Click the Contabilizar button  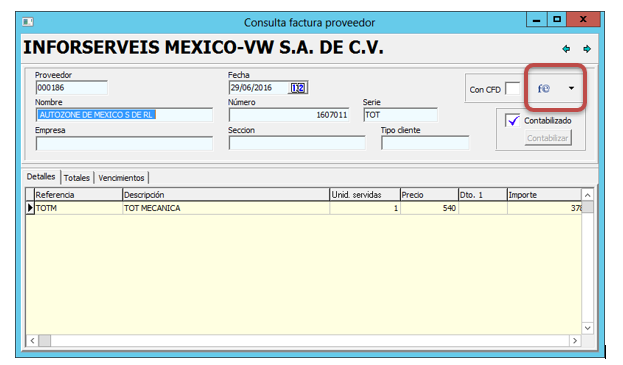click(548, 138)
